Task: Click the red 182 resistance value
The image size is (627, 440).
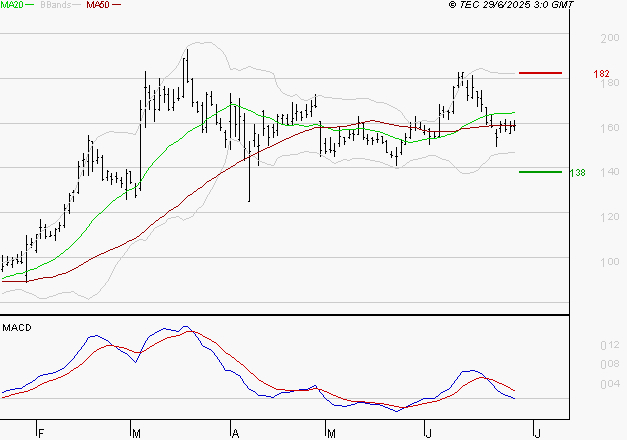Action: [601, 74]
